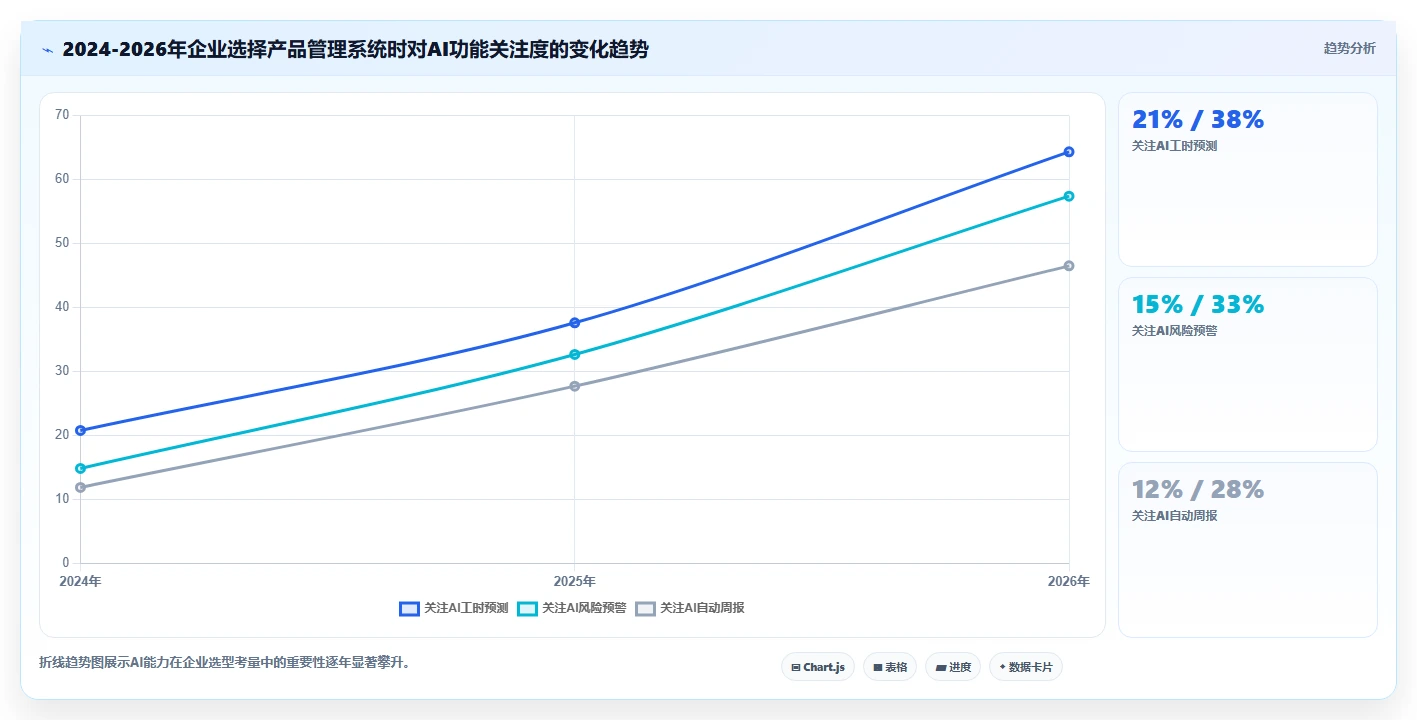Click the 表格 tag button
The width and height of the screenshot is (1417, 720).
tap(890, 667)
